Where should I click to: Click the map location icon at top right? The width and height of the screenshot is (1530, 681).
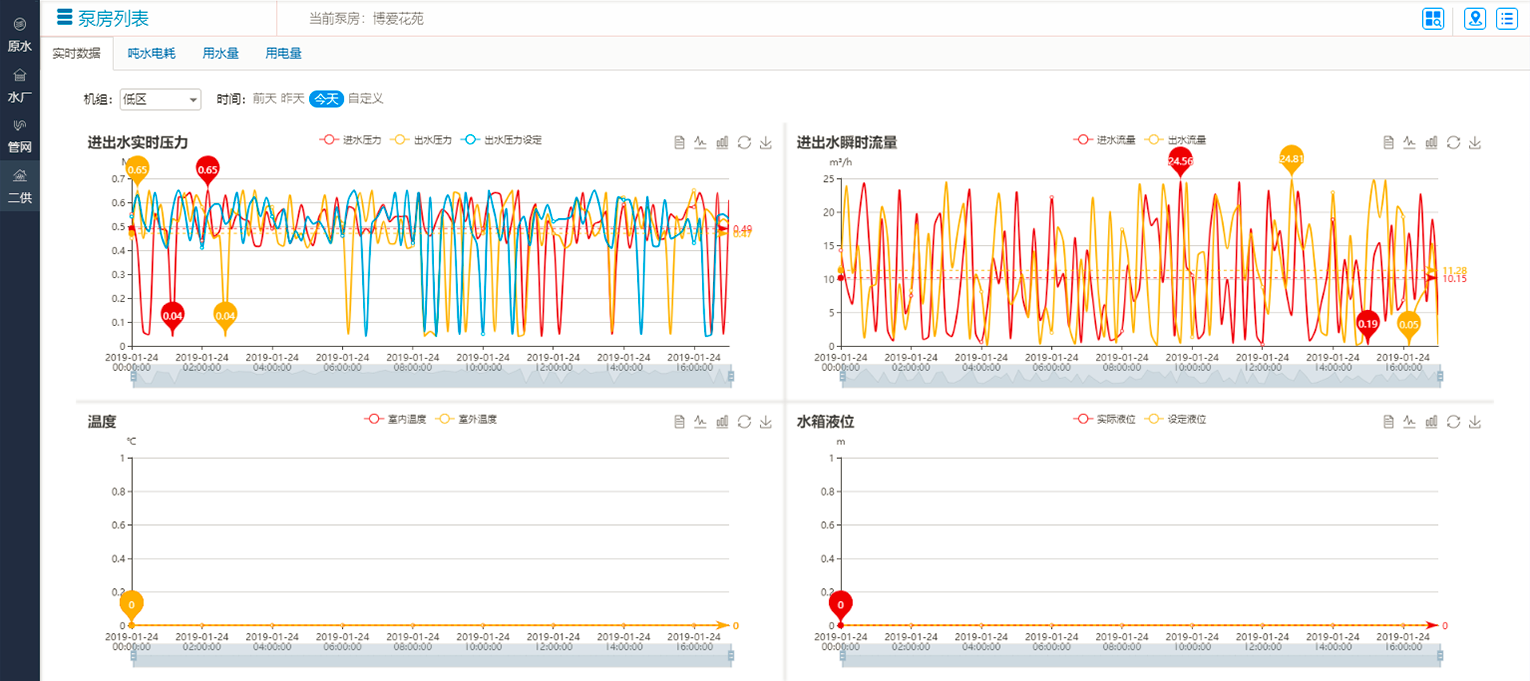tap(1474, 19)
